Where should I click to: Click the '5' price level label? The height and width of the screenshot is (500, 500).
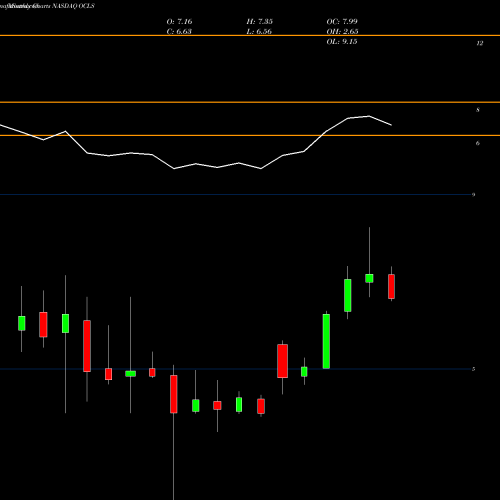point(473,369)
